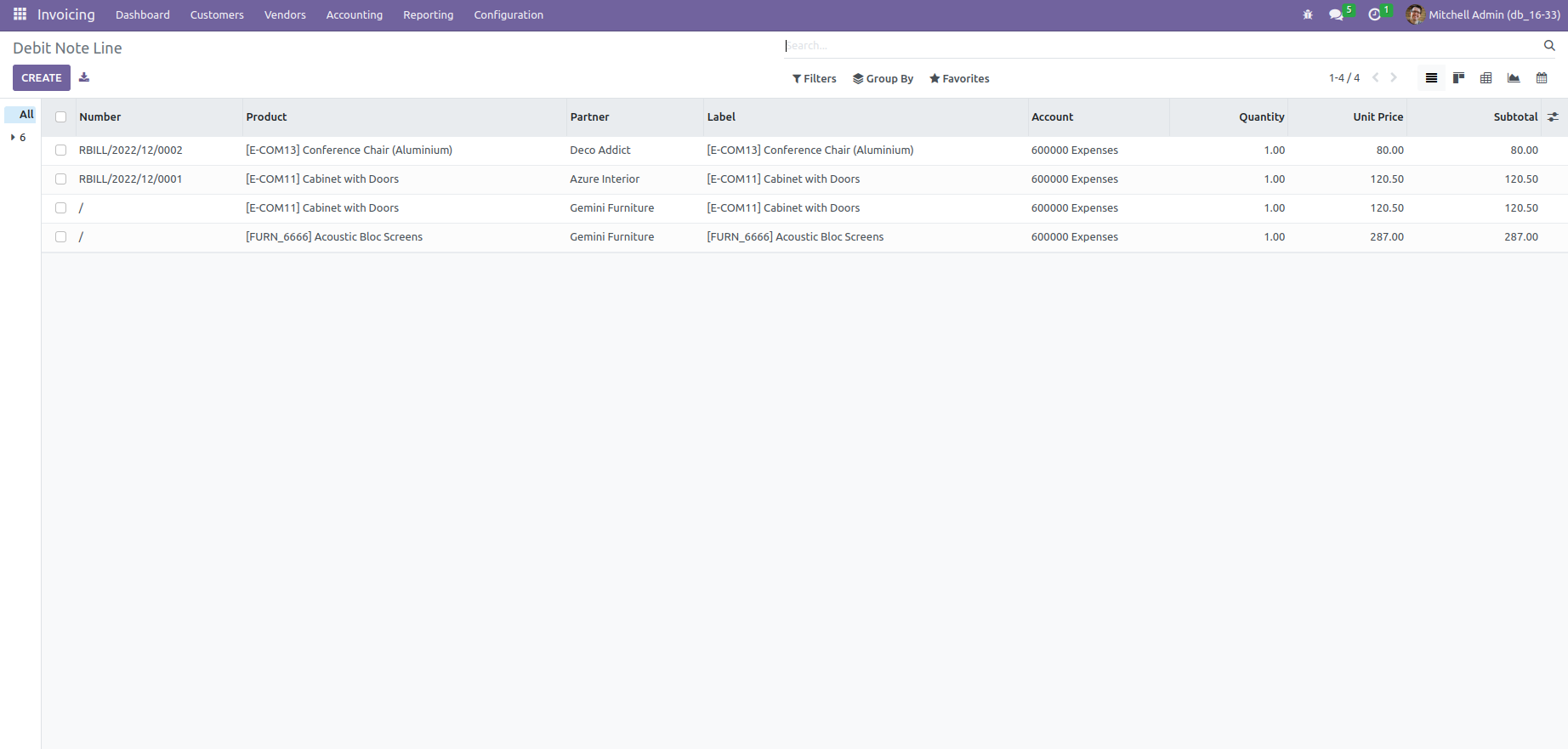Click the Azure Interior partner cell

(605, 179)
